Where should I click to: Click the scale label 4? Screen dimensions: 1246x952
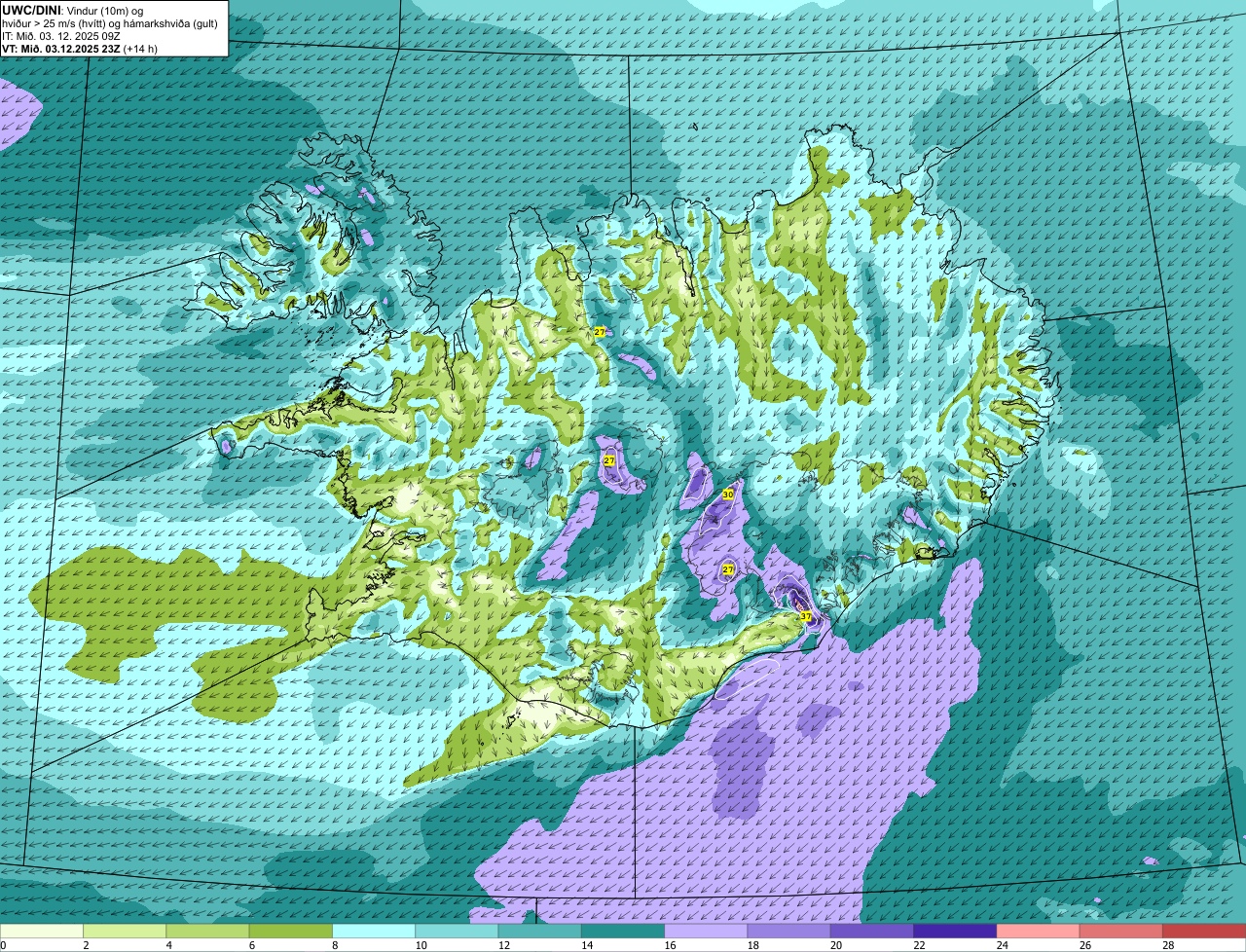pyautogui.click(x=168, y=945)
